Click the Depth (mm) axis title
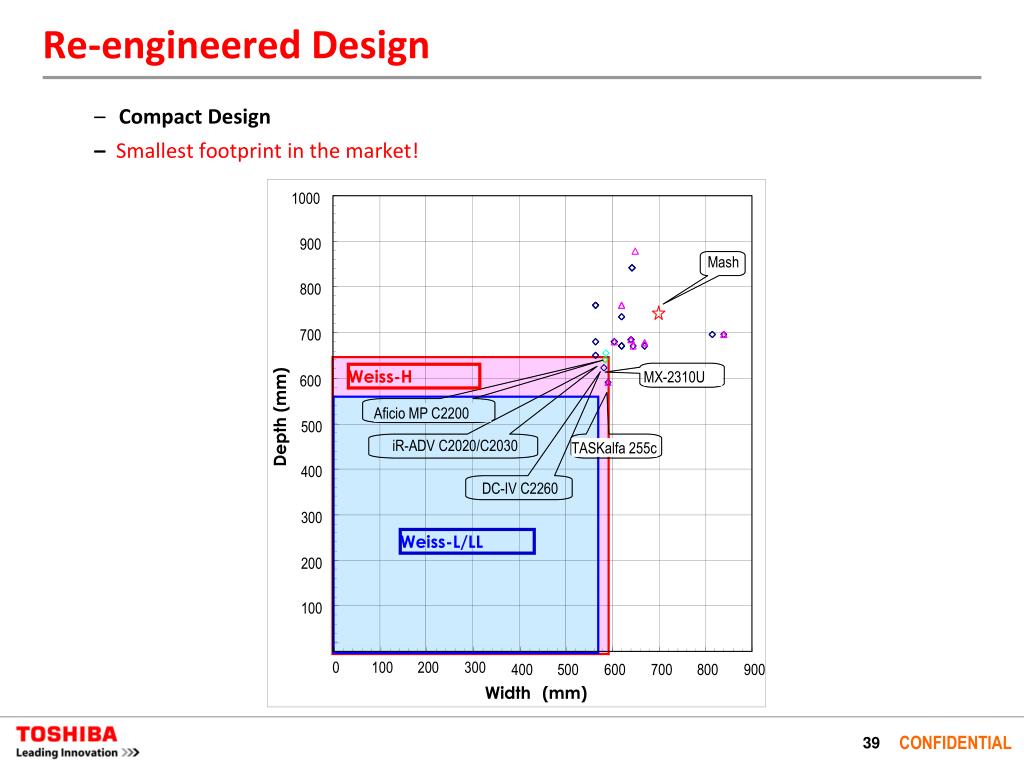The height and width of the screenshot is (768, 1024). point(280,416)
